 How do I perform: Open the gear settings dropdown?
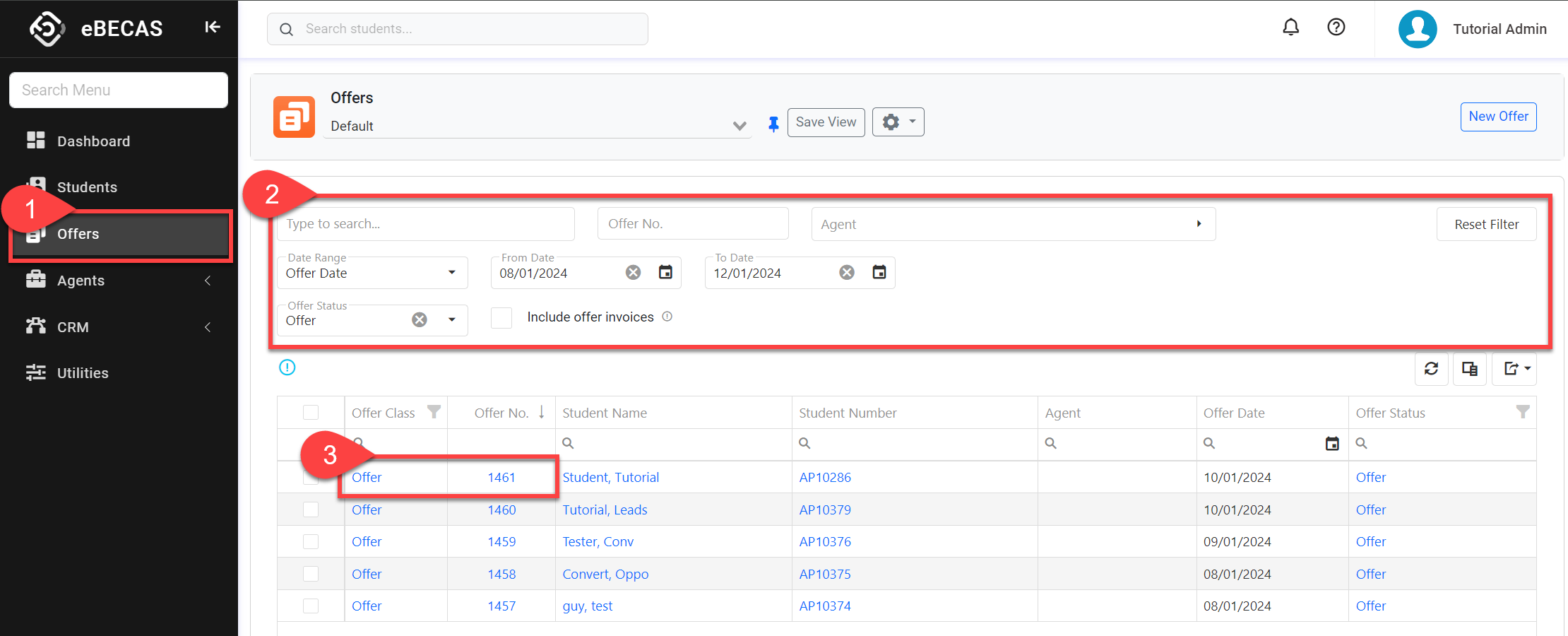point(898,122)
